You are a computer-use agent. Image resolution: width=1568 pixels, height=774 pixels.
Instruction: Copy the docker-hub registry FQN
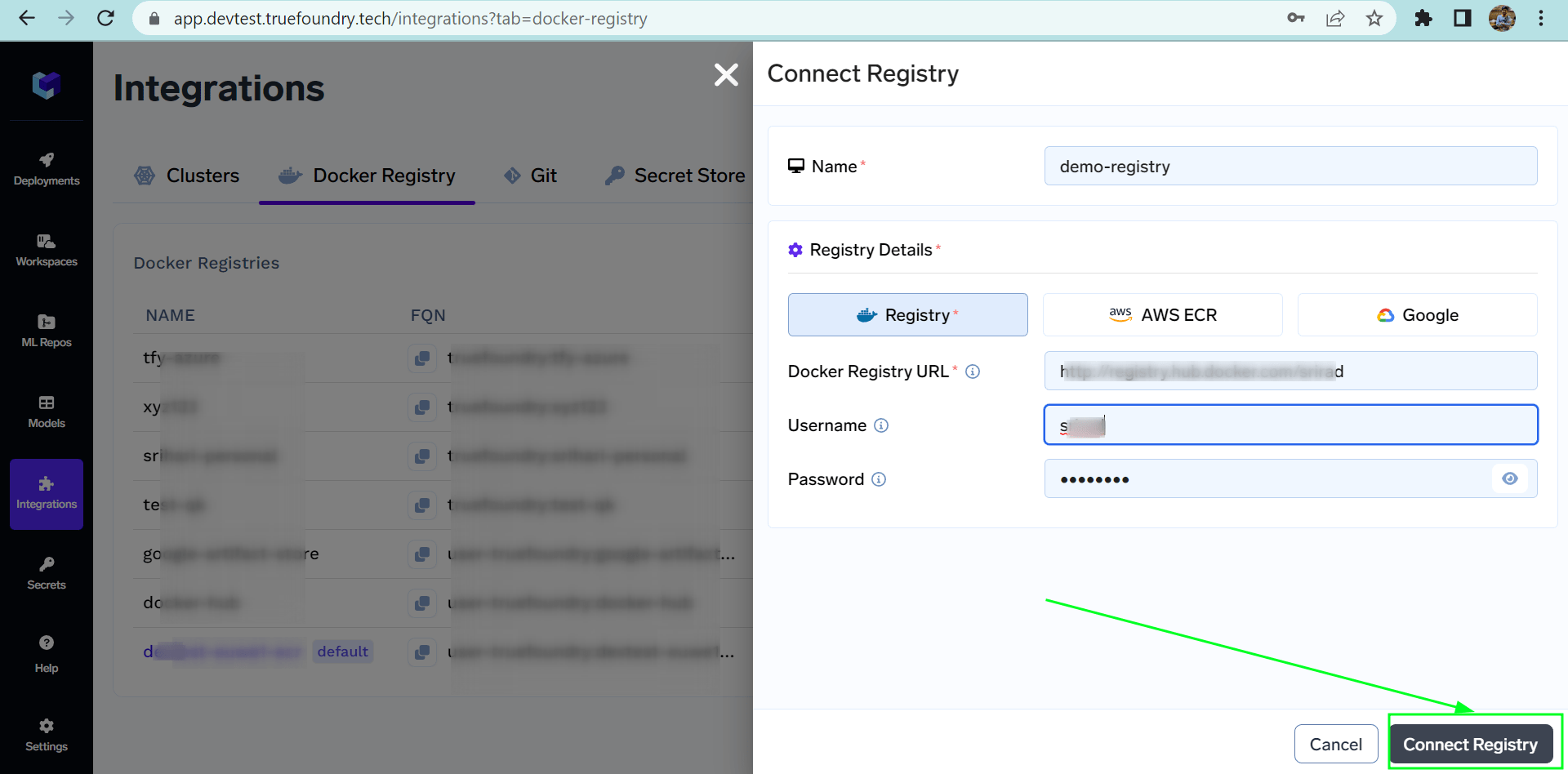click(x=423, y=603)
